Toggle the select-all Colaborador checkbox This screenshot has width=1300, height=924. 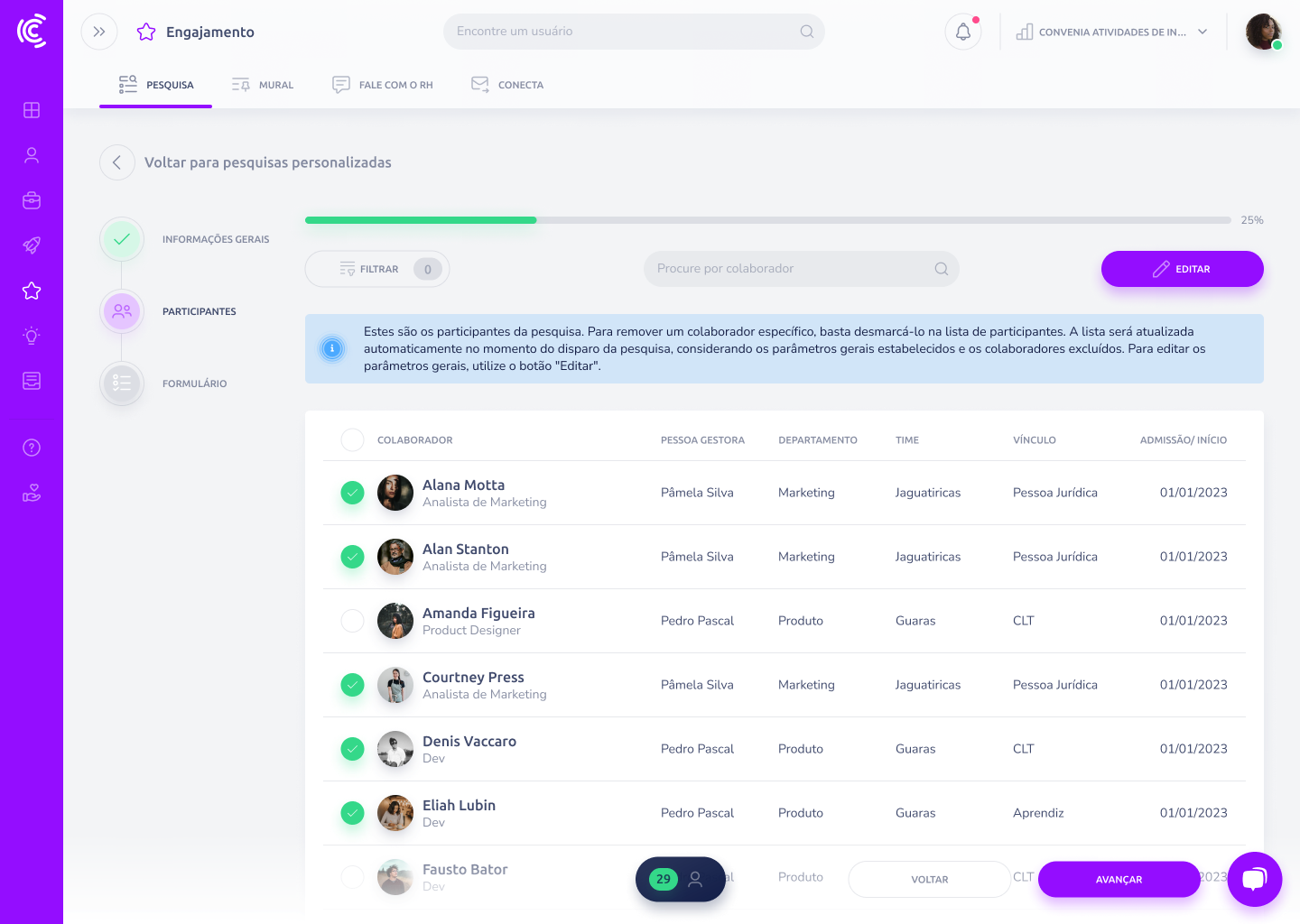(352, 440)
